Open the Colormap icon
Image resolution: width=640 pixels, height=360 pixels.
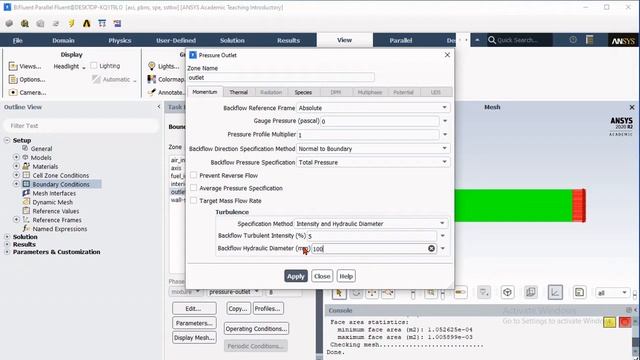[x=152, y=79]
